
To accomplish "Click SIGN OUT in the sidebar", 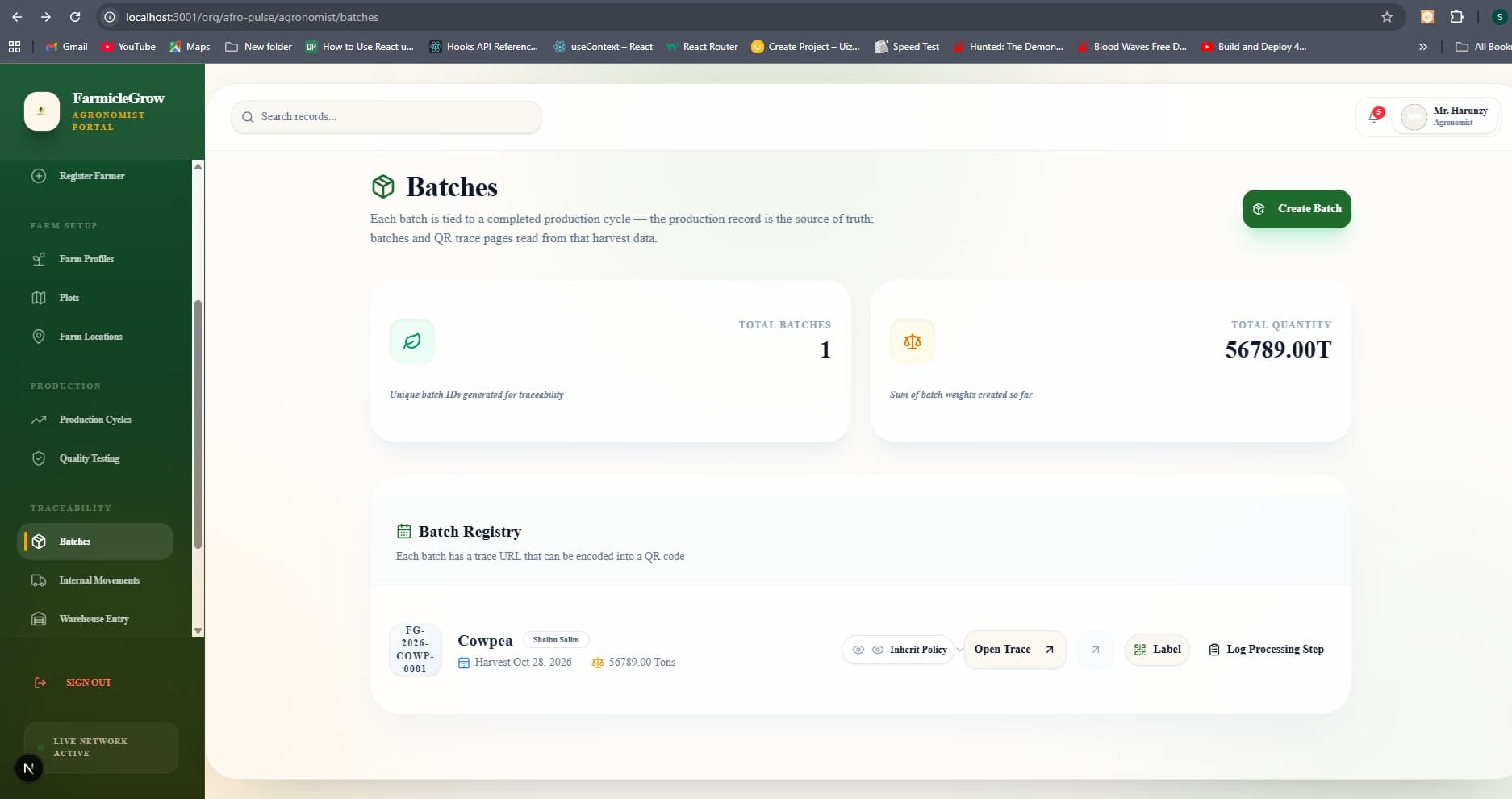I will click(x=89, y=683).
